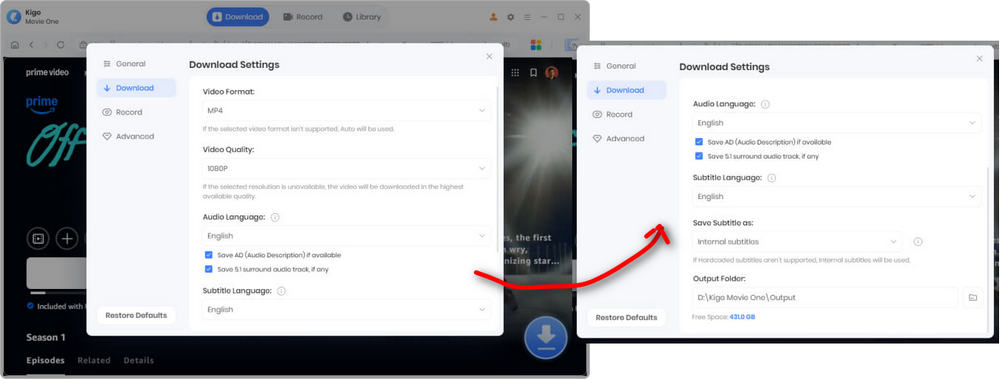Add to watchlist with plus icon

(67, 239)
